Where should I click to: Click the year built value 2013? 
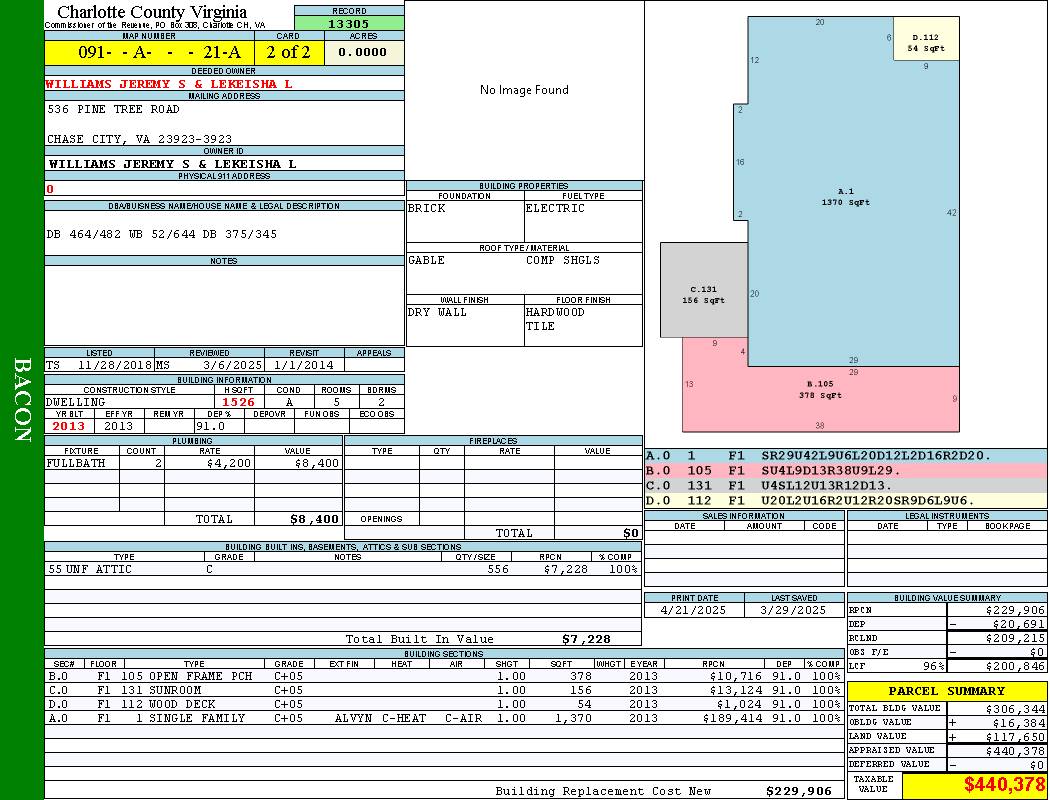click(69, 426)
